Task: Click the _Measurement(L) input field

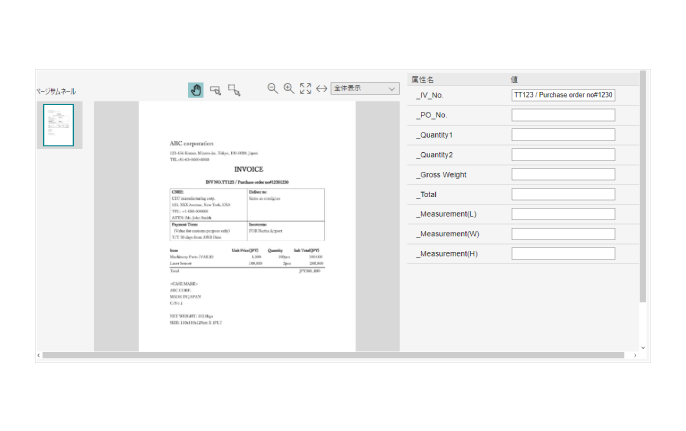Action: click(563, 214)
